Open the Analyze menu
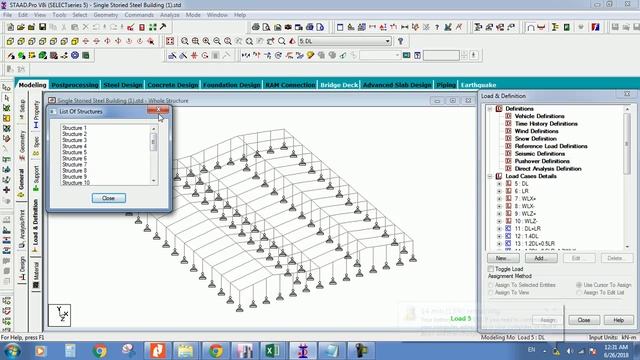The height and width of the screenshot is (360, 640). [170, 15]
